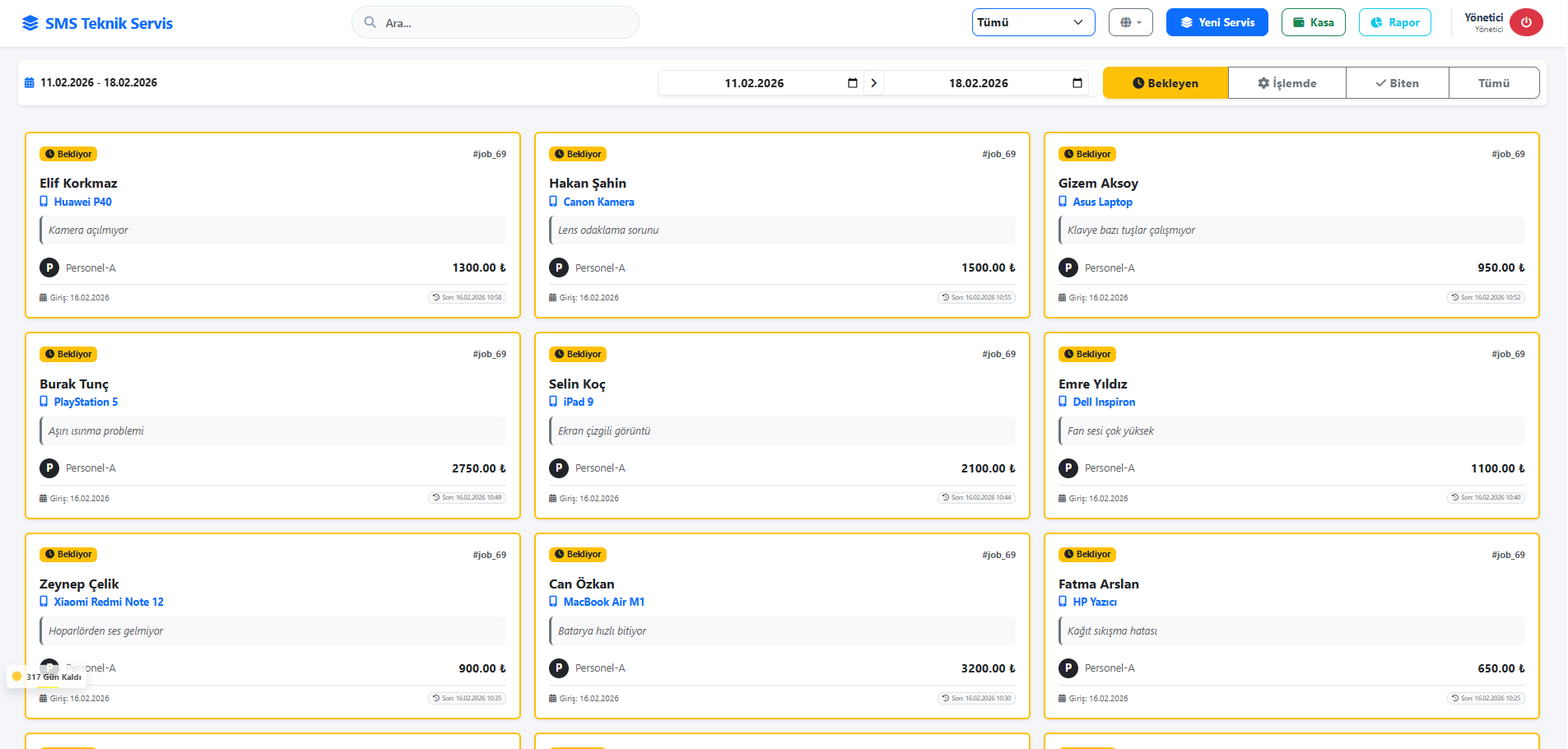Image resolution: width=1568 pixels, height=749 pixels.
Task: Click Bekliyor status badge on Gizem Aksoy card
Action: tap(1087, 154)
